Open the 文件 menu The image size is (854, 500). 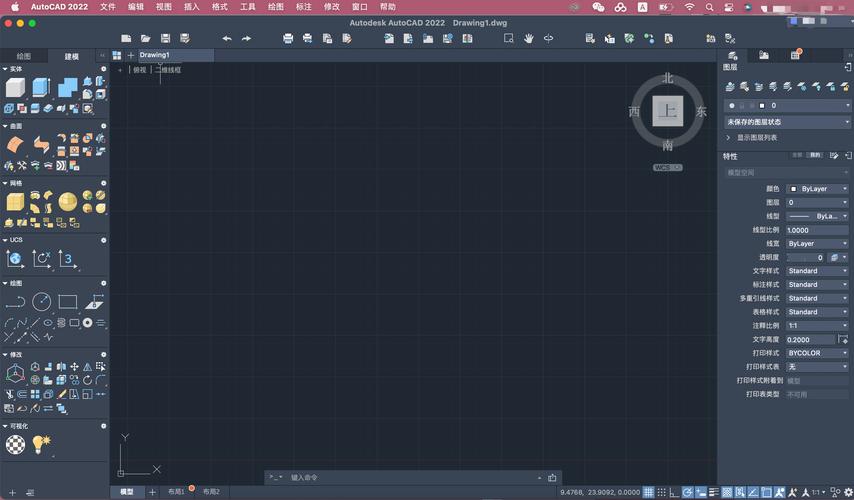(x=108, y=7)
